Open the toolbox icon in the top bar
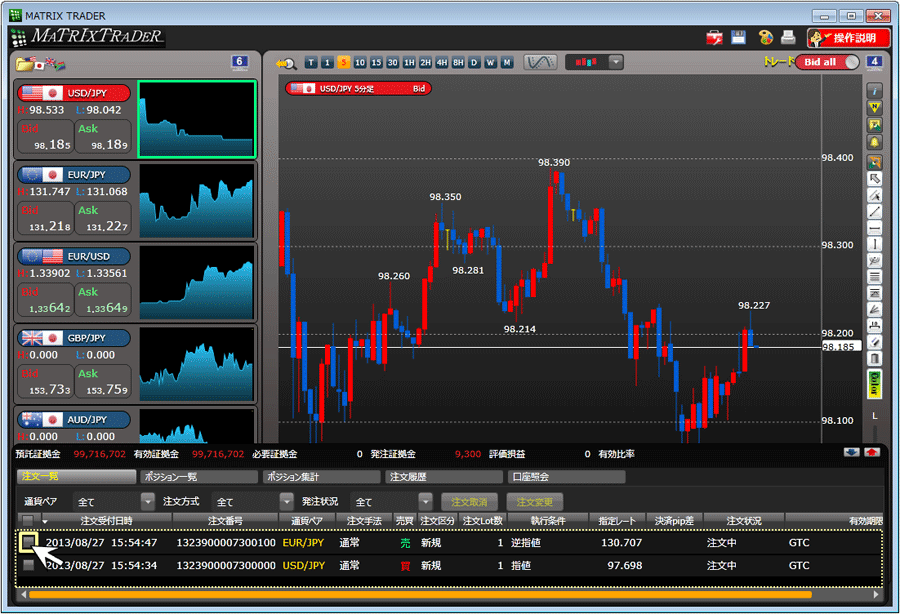The image size is (900, 614). click(714, 38)
